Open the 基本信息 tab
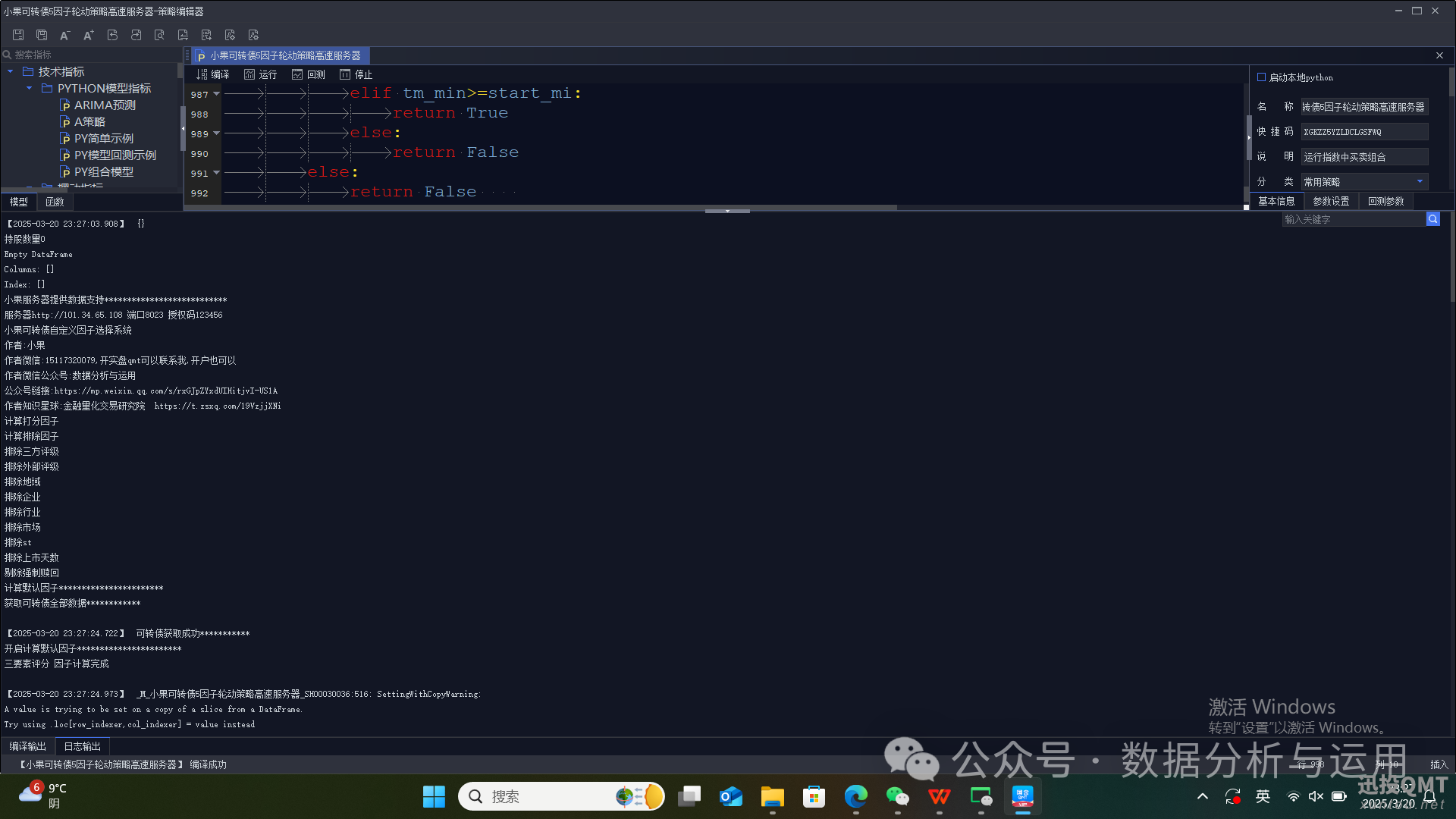This screenshot has height=819, width=1456. click(1276, 201)
